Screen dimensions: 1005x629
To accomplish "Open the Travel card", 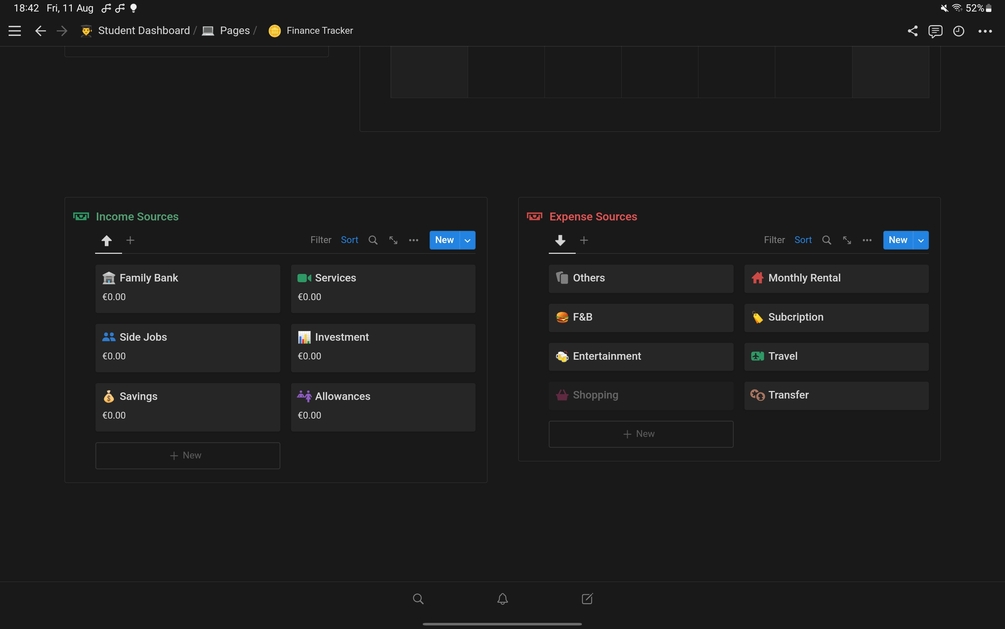I will click(836, 356).
